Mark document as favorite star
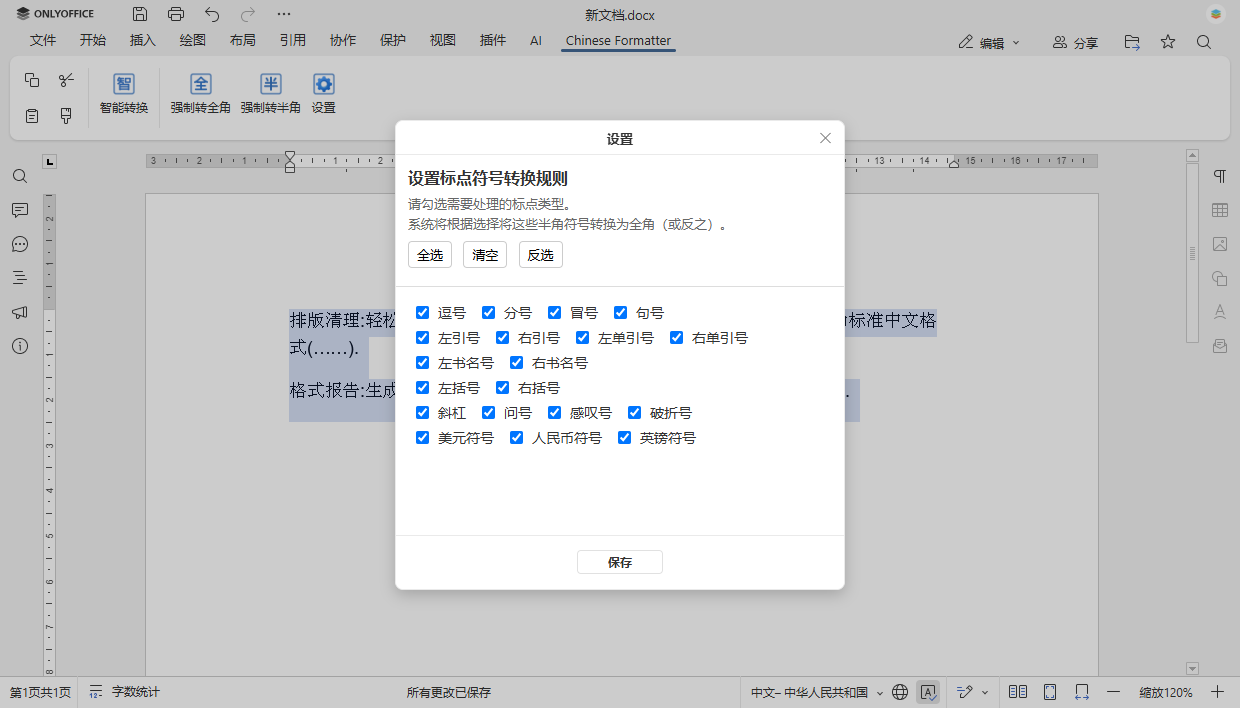 (1168, 42)
